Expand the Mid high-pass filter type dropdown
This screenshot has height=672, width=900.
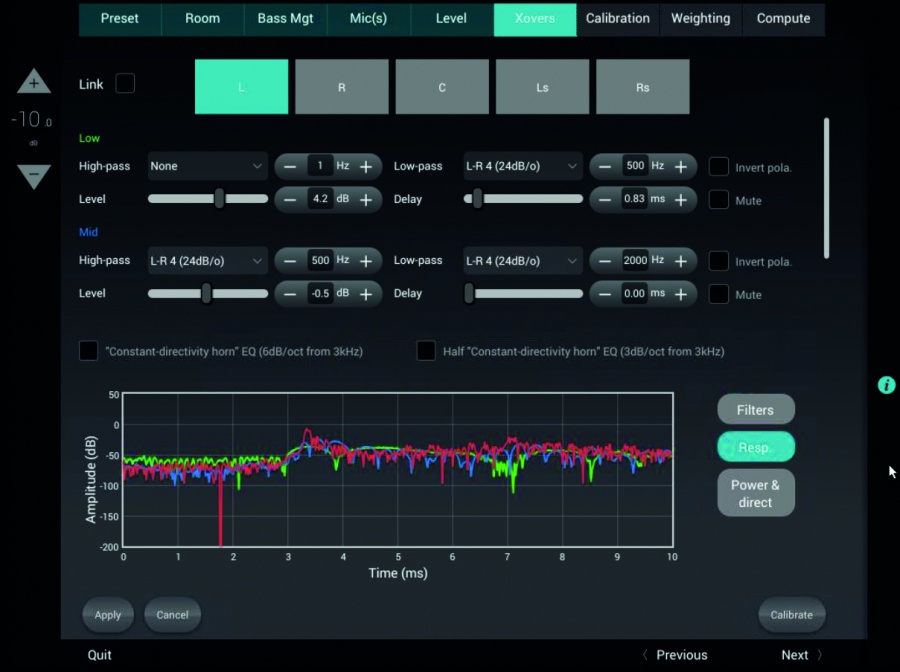[x=207, y=261]
